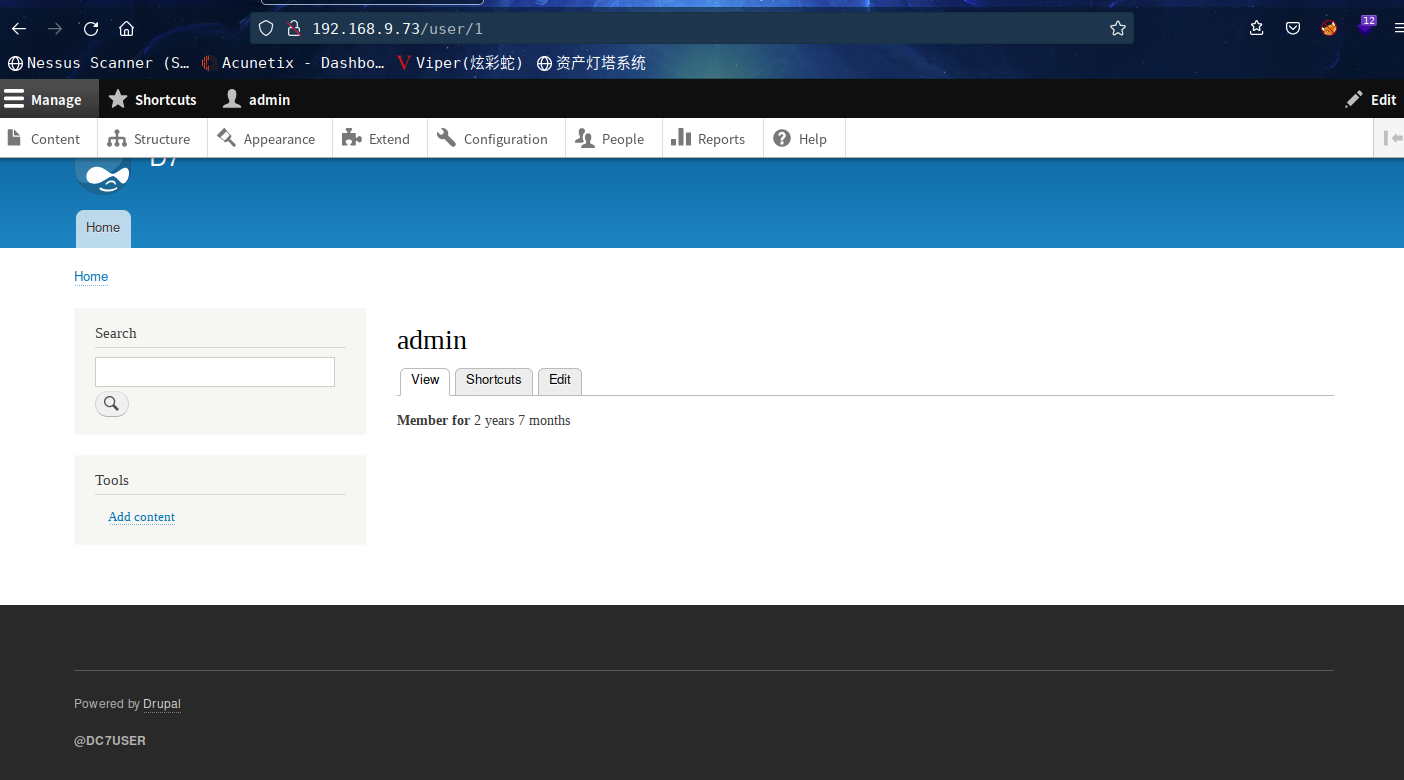1404x780 pixels.
Task: Click the Drupal logo in site header
Action: [x=103, y=175]
